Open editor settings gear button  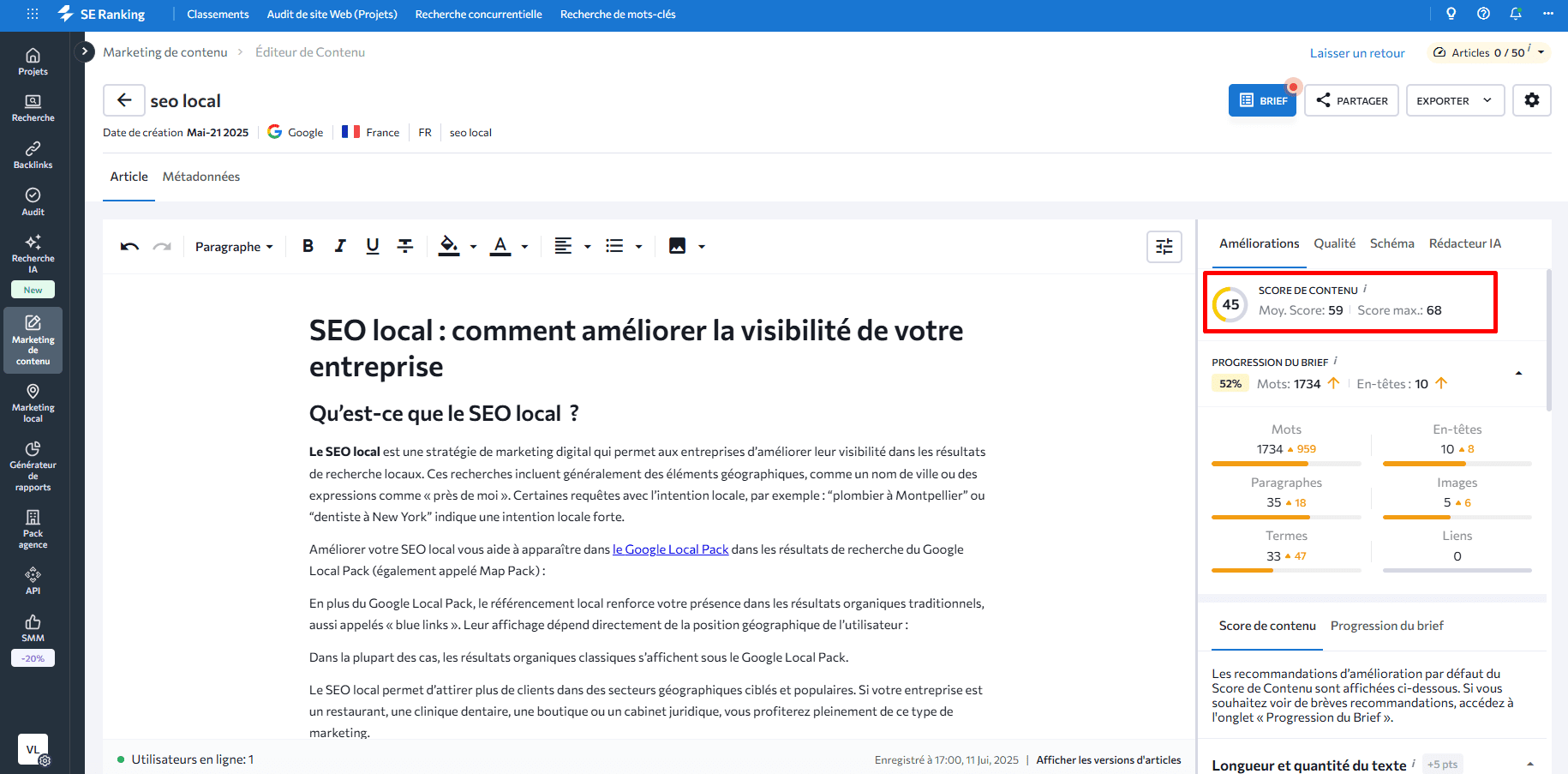point(1532,100)
